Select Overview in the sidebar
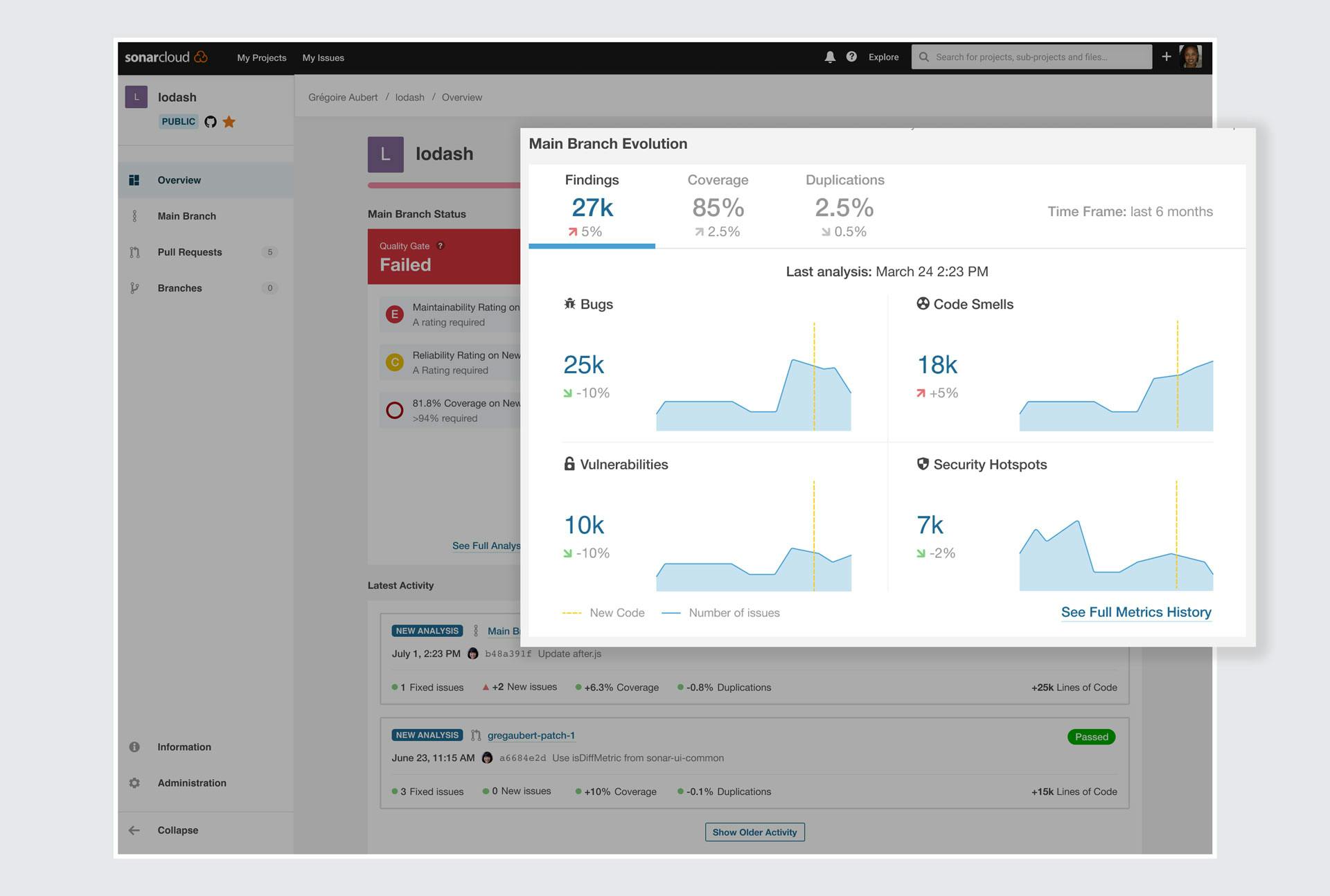Screen dimensions: 1330x896 coord(206,180)
